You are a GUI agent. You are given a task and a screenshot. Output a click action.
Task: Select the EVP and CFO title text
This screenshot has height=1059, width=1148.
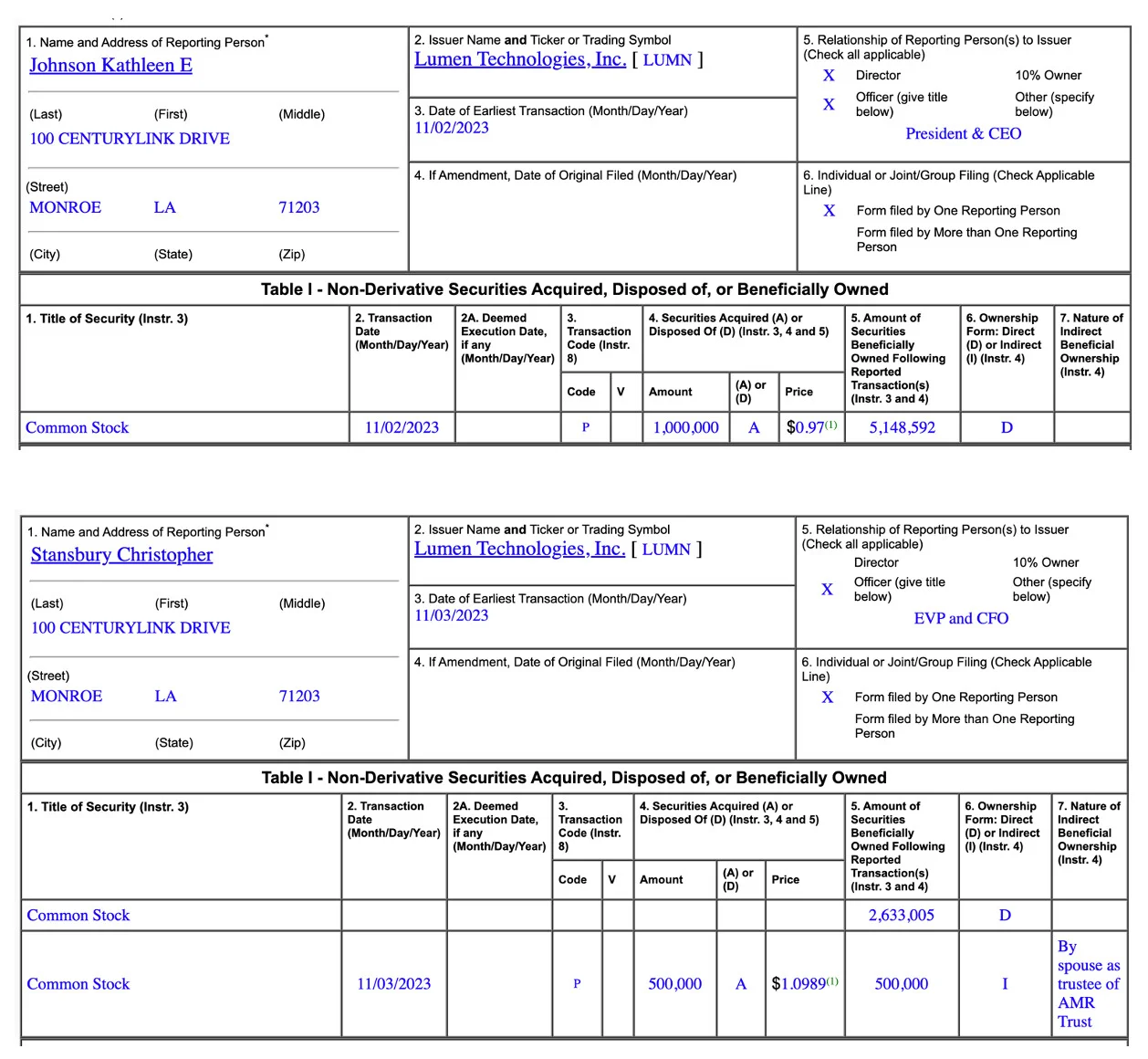pos(961,618)
